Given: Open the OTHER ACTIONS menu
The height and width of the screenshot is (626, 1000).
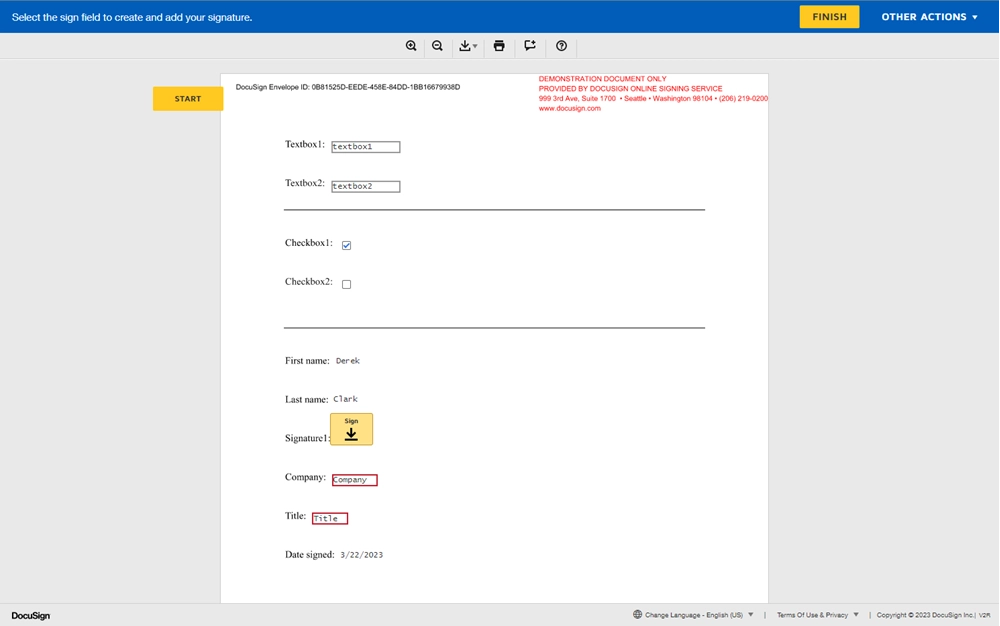Looking at the screenshot, I should 929,17.
